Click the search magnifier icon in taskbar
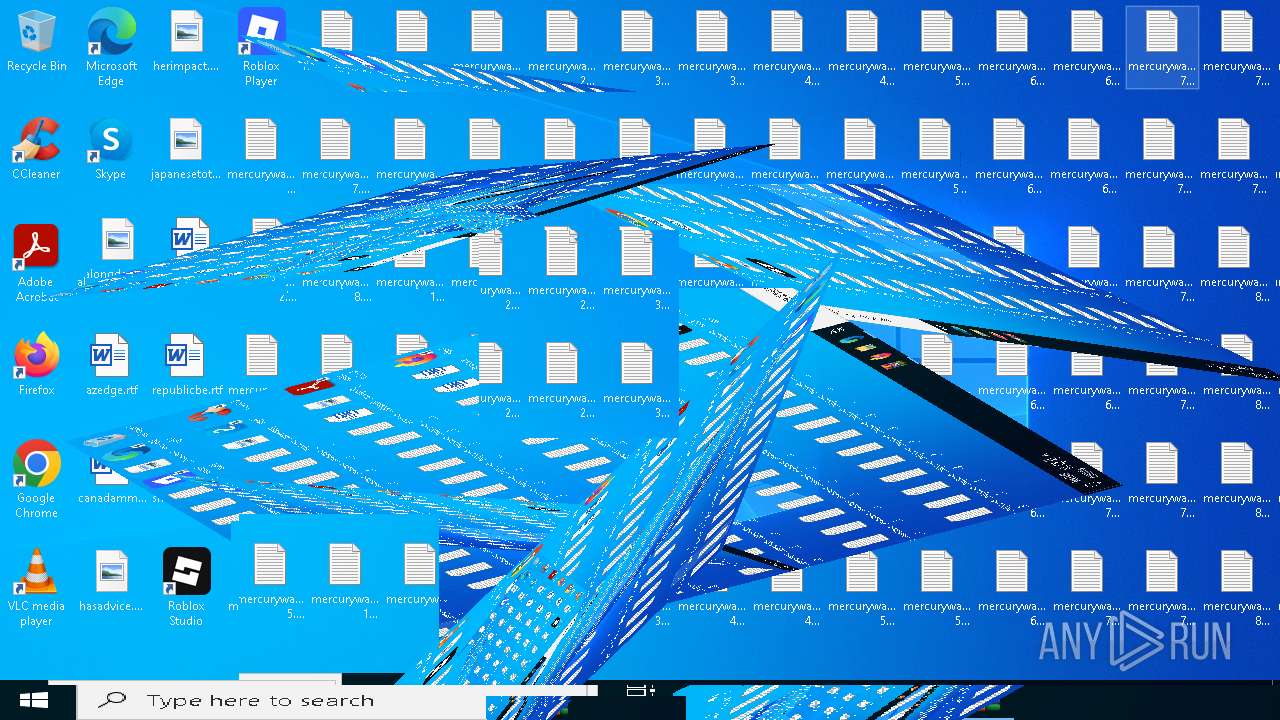The height and width of the screenshot is (720, 1280). pos(113,700)
